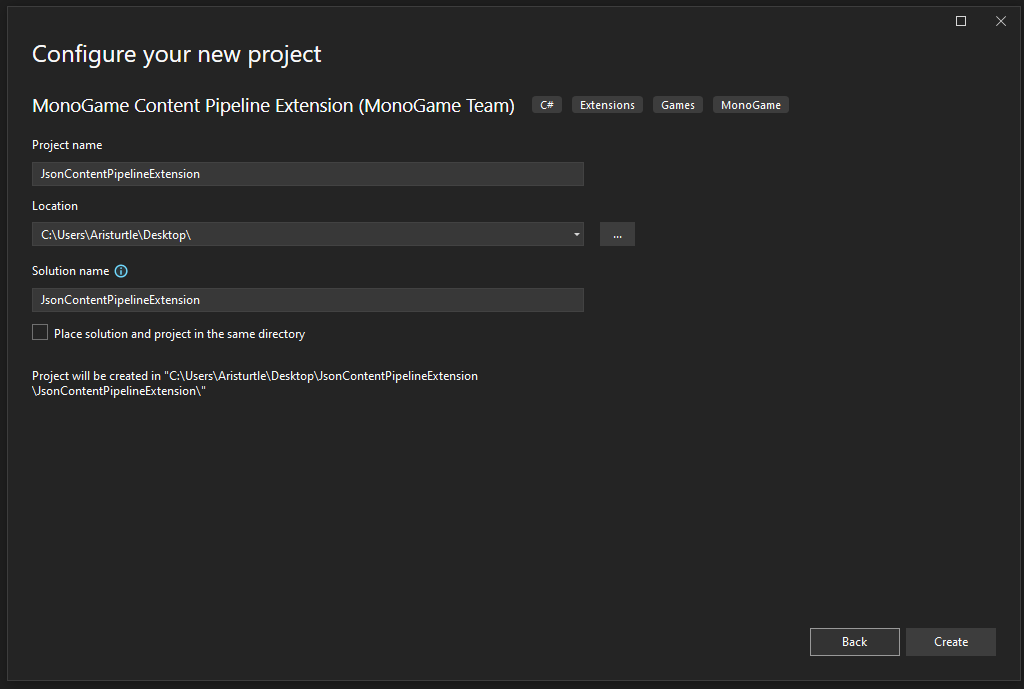Click the 'Location' label
The height and width of the screenshot is (689, 1024).
tap(55, 206)
